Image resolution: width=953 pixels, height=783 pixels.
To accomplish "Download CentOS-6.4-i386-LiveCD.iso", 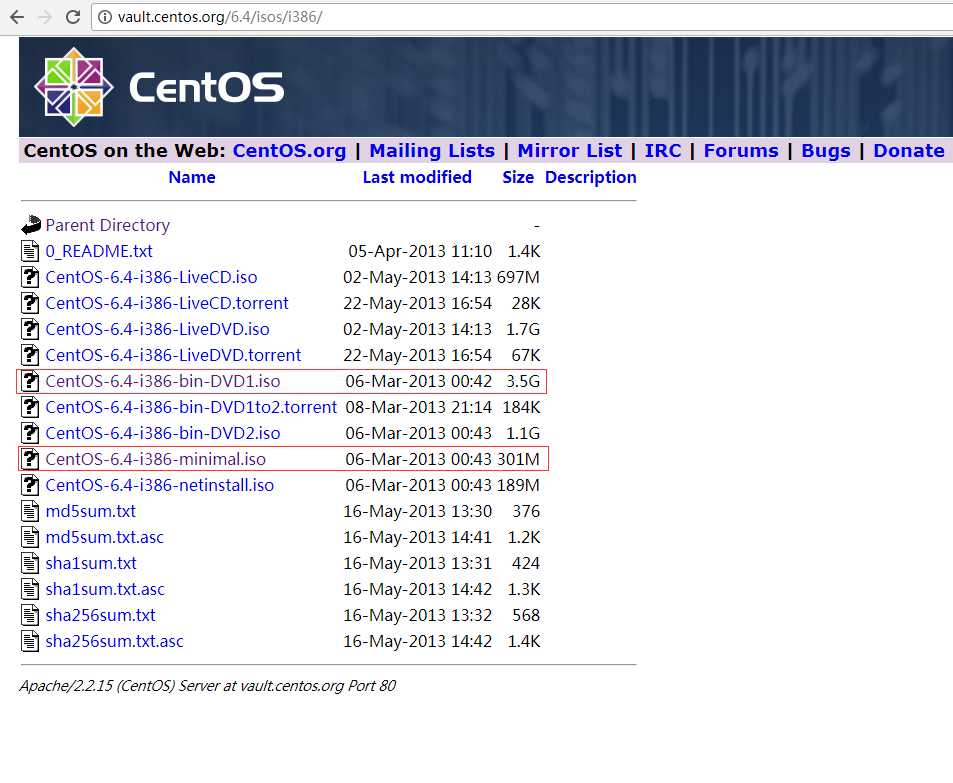I will [x=151, y=277].
